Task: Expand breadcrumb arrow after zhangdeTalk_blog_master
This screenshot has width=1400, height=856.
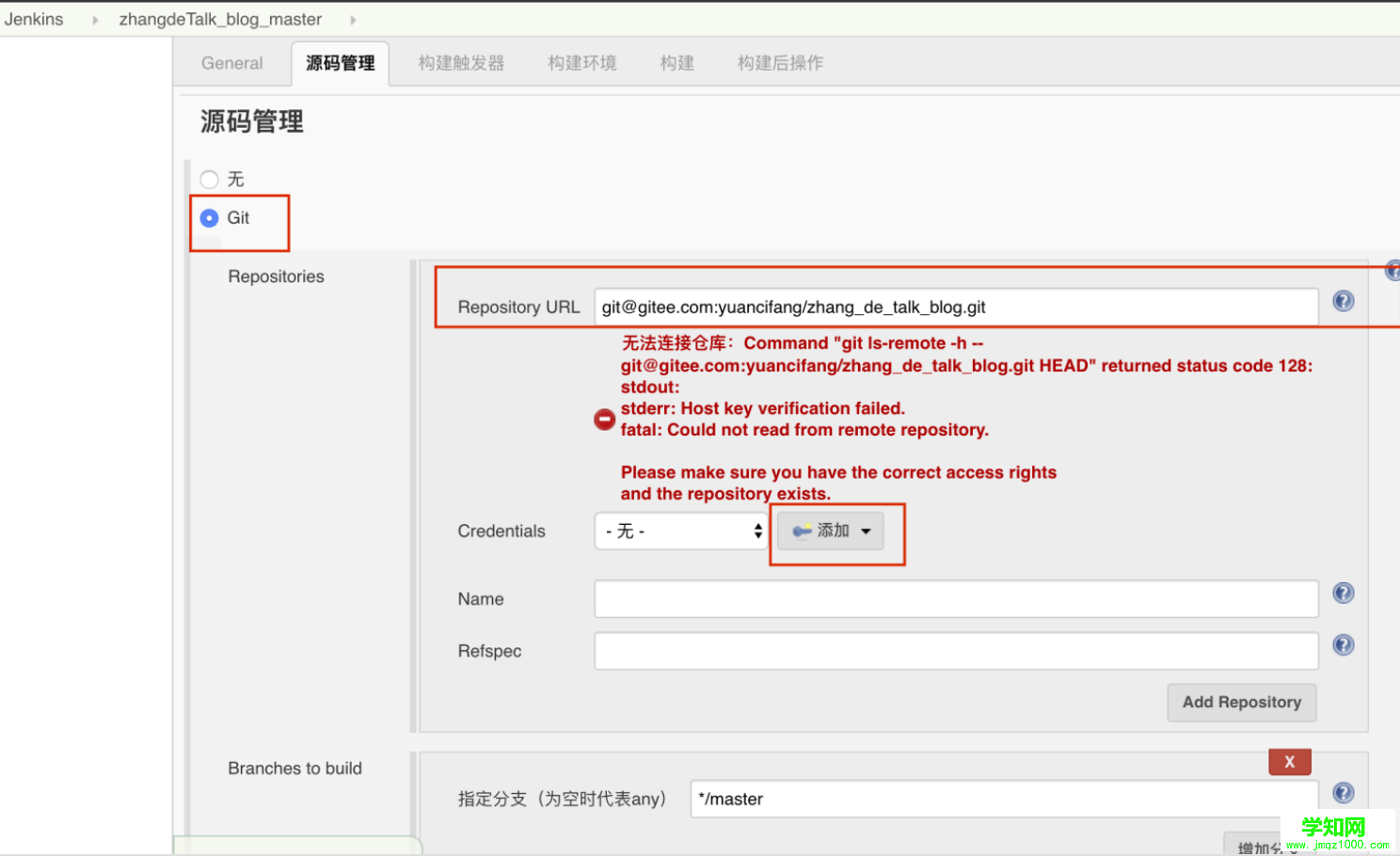Action: (353, 20)
